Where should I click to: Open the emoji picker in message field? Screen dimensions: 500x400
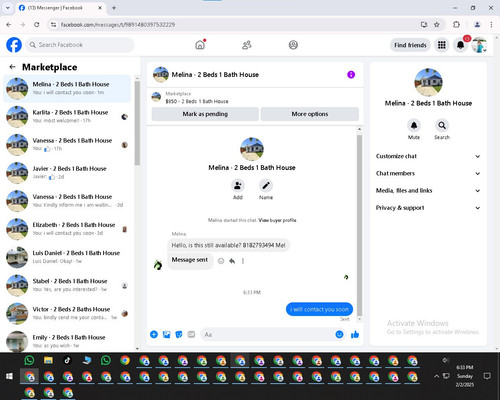339,334
